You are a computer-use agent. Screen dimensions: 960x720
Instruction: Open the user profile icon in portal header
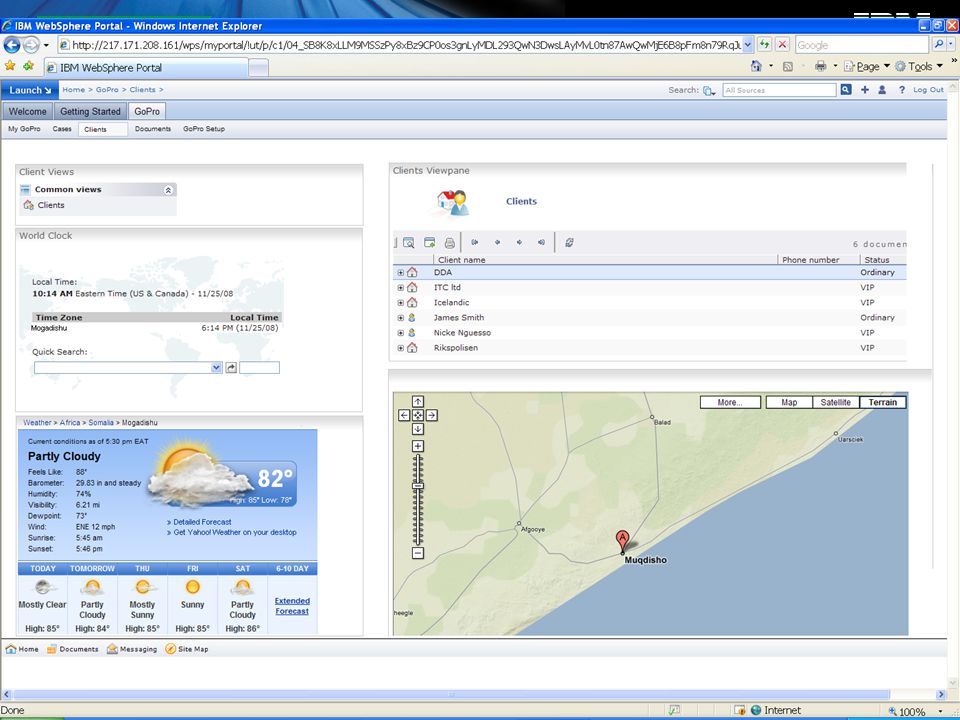point(882,89)
